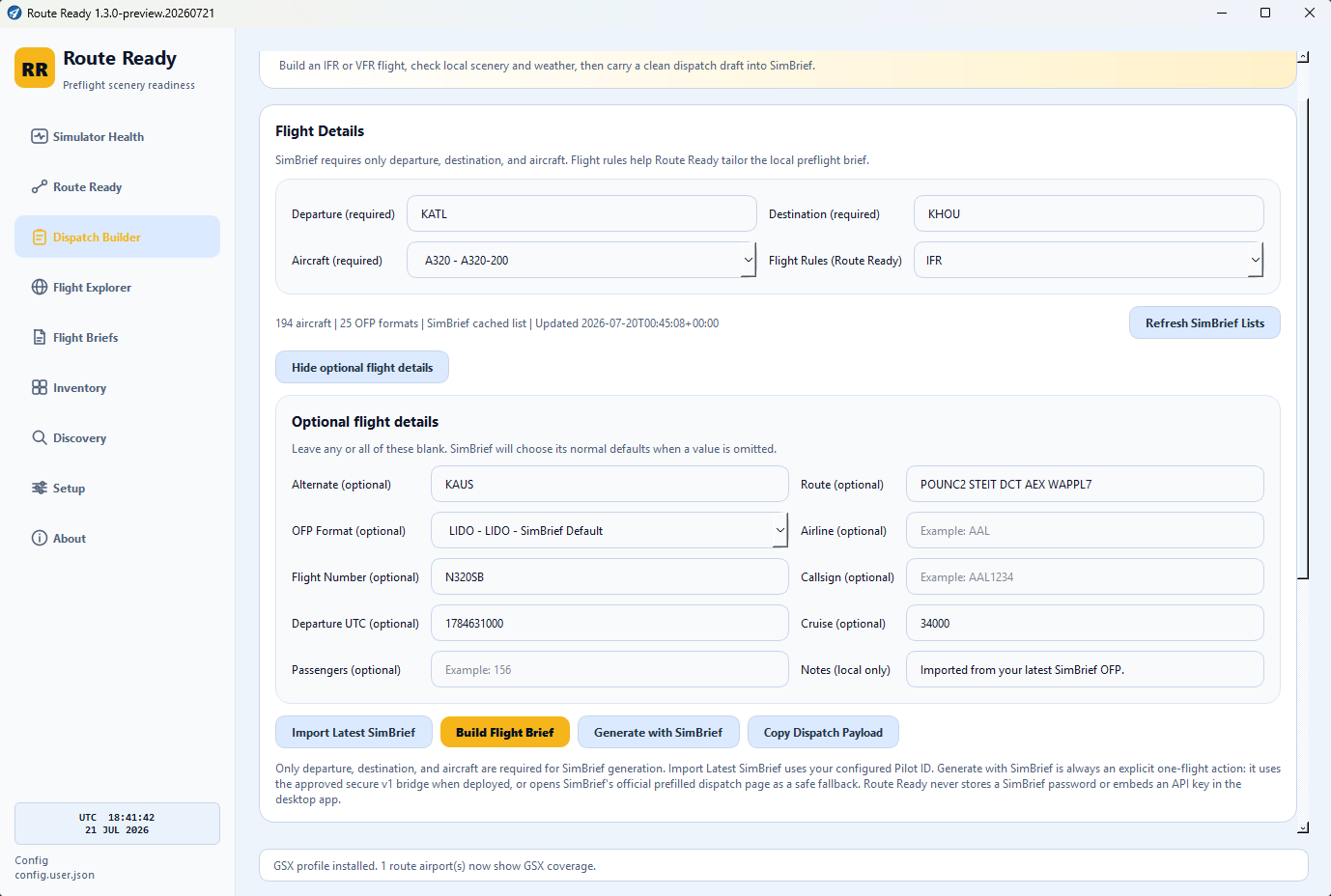This screenshot has width=1331, height=896.
Task: Click the Passengers optional field
Action: [x=609, y=669]
